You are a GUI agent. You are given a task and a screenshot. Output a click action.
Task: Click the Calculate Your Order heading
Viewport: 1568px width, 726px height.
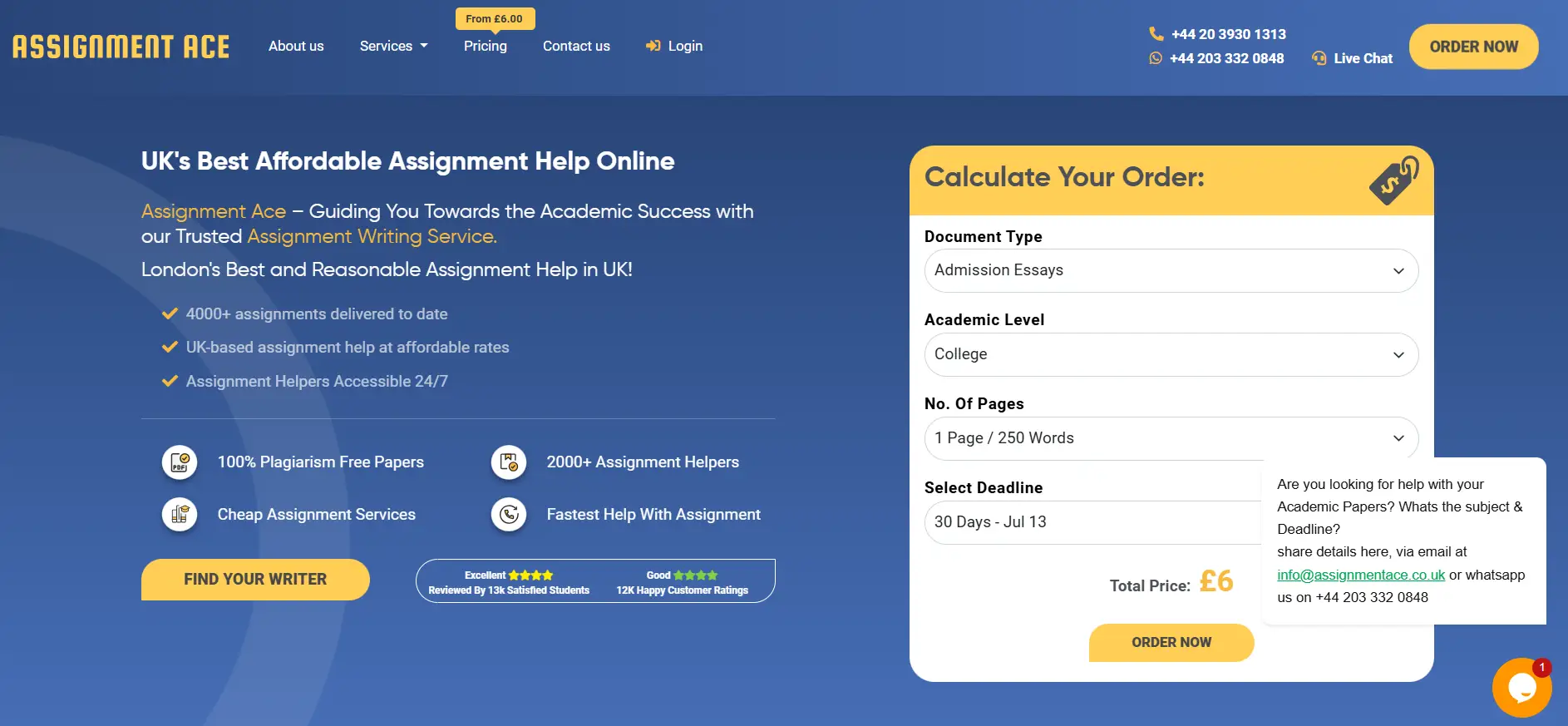pos(1064,177)
